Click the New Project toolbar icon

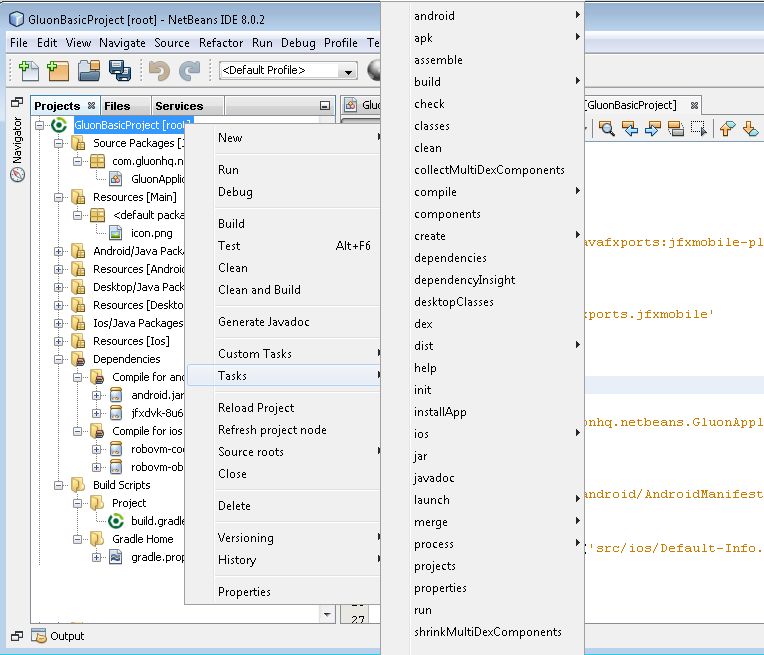(58, 71)
